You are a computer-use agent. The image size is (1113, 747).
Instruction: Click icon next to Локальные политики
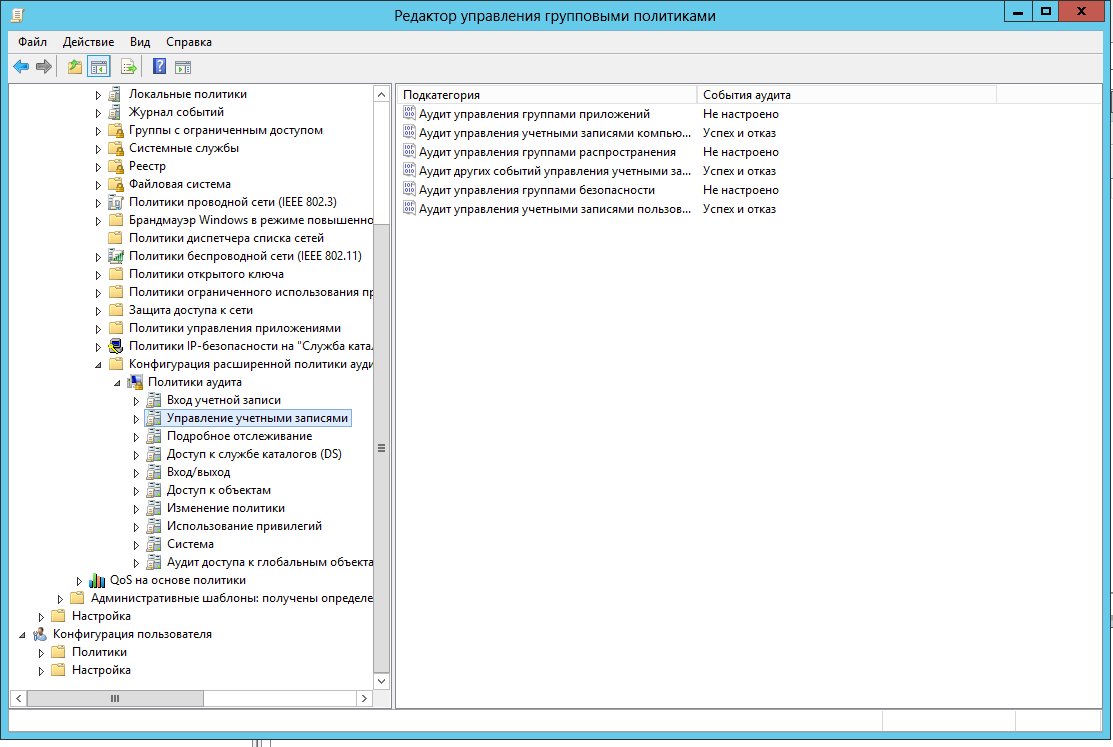[116, 94]
